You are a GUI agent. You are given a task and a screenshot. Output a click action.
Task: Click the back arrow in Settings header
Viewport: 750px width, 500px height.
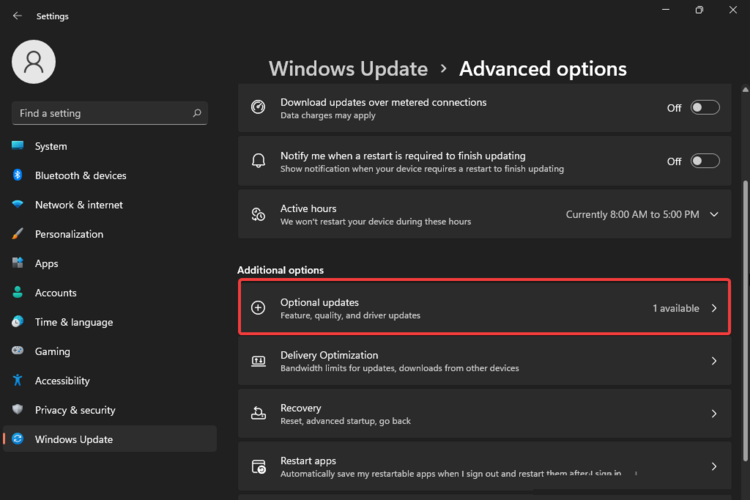point(17,16)
